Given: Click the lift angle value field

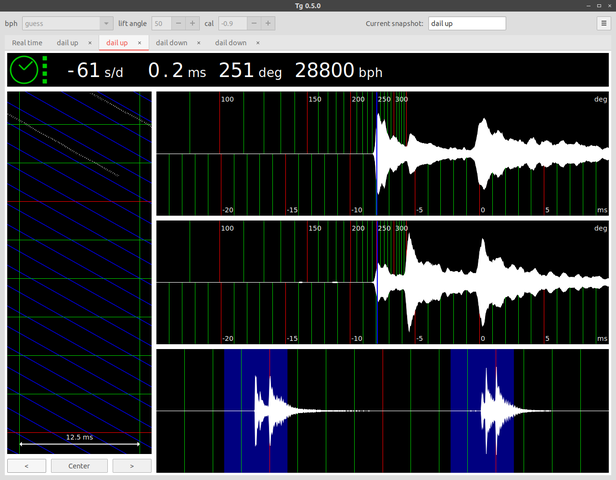Looking at the screenshot, I should point(161,24).
